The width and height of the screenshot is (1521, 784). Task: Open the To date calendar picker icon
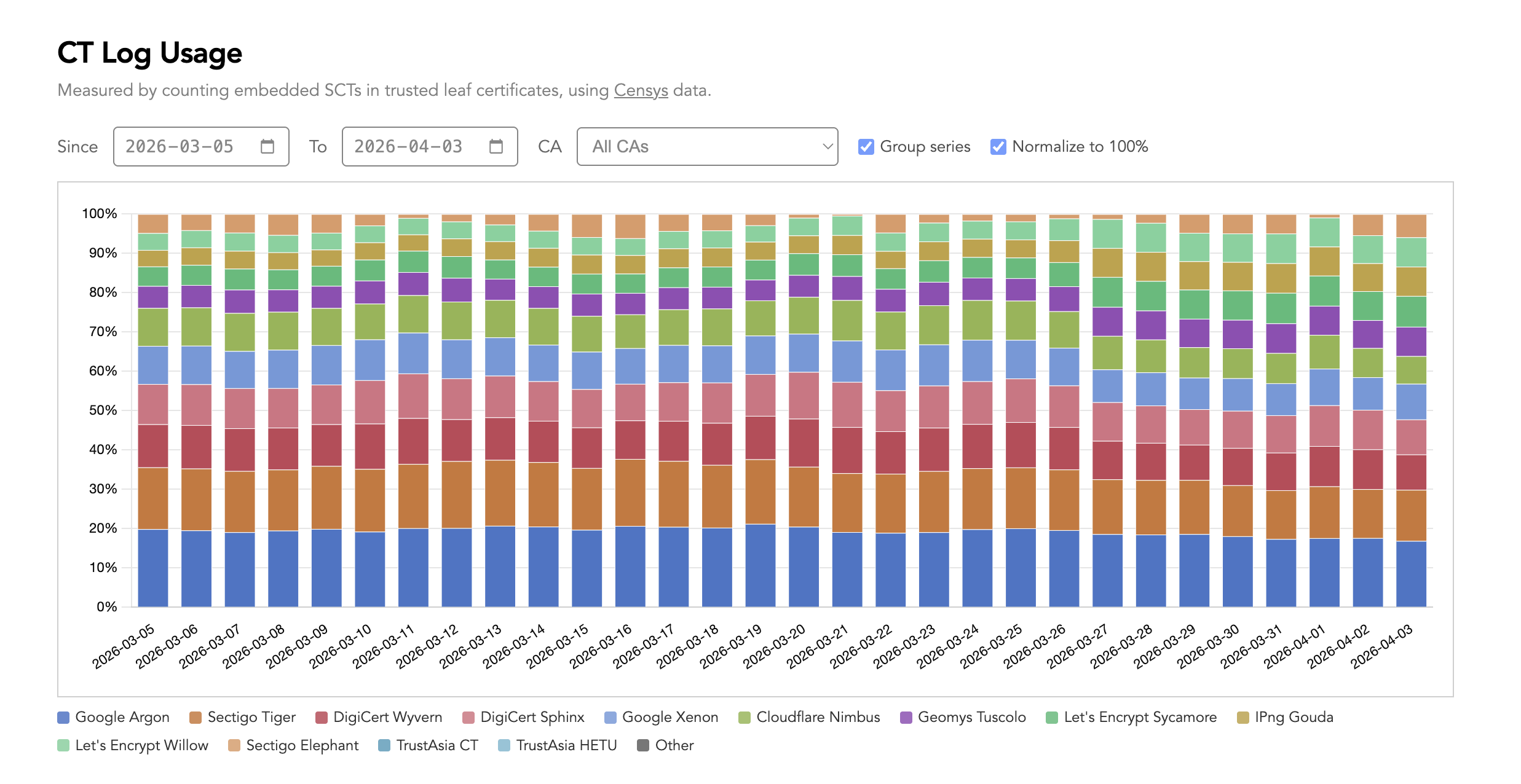(x=496, y=146)
